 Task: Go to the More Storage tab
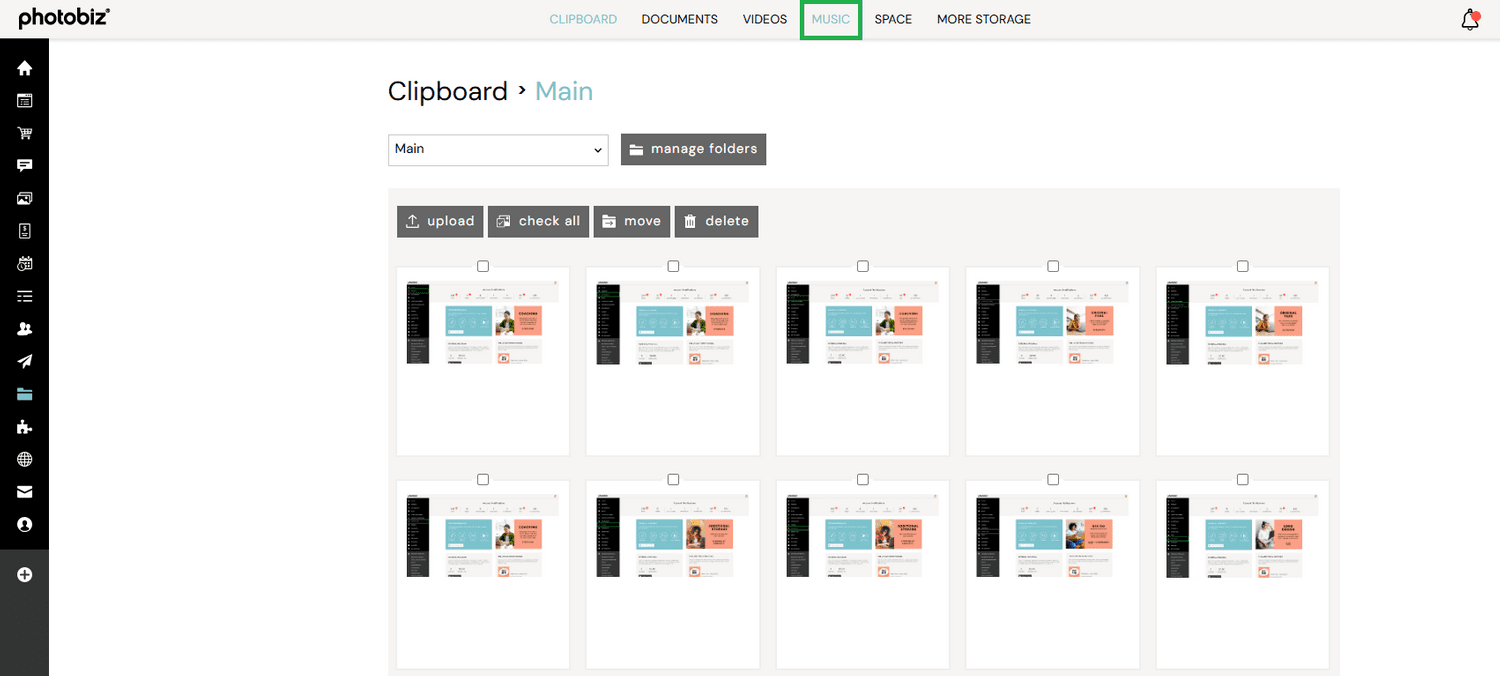pos(984,19)
